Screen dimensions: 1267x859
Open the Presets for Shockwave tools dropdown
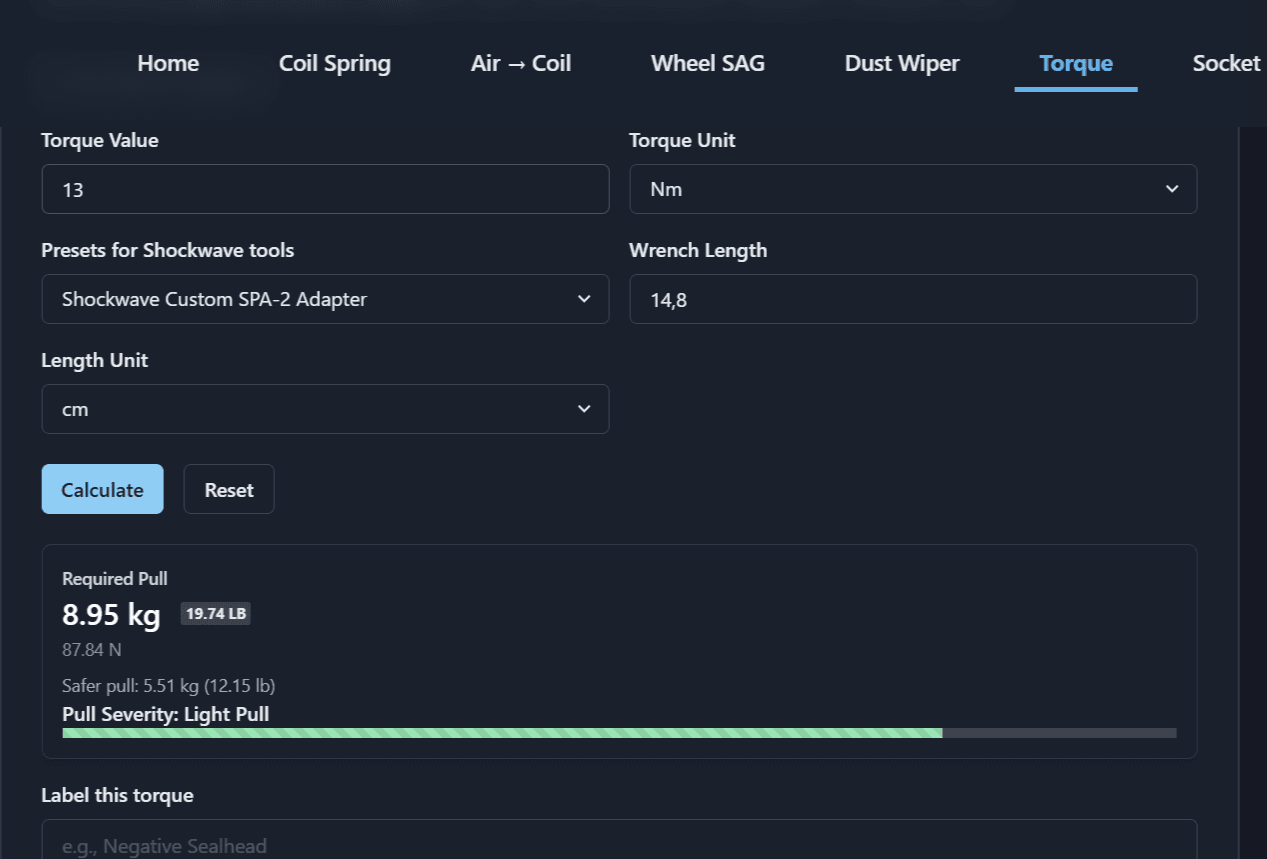(325, 299)
